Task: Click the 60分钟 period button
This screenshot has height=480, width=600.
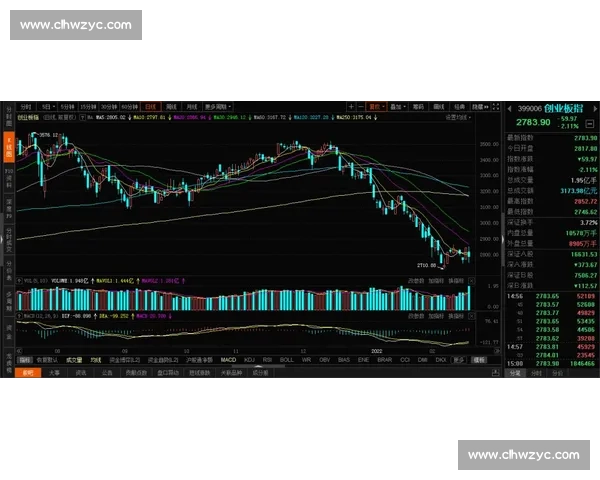Action: click(x=130, y=107)
